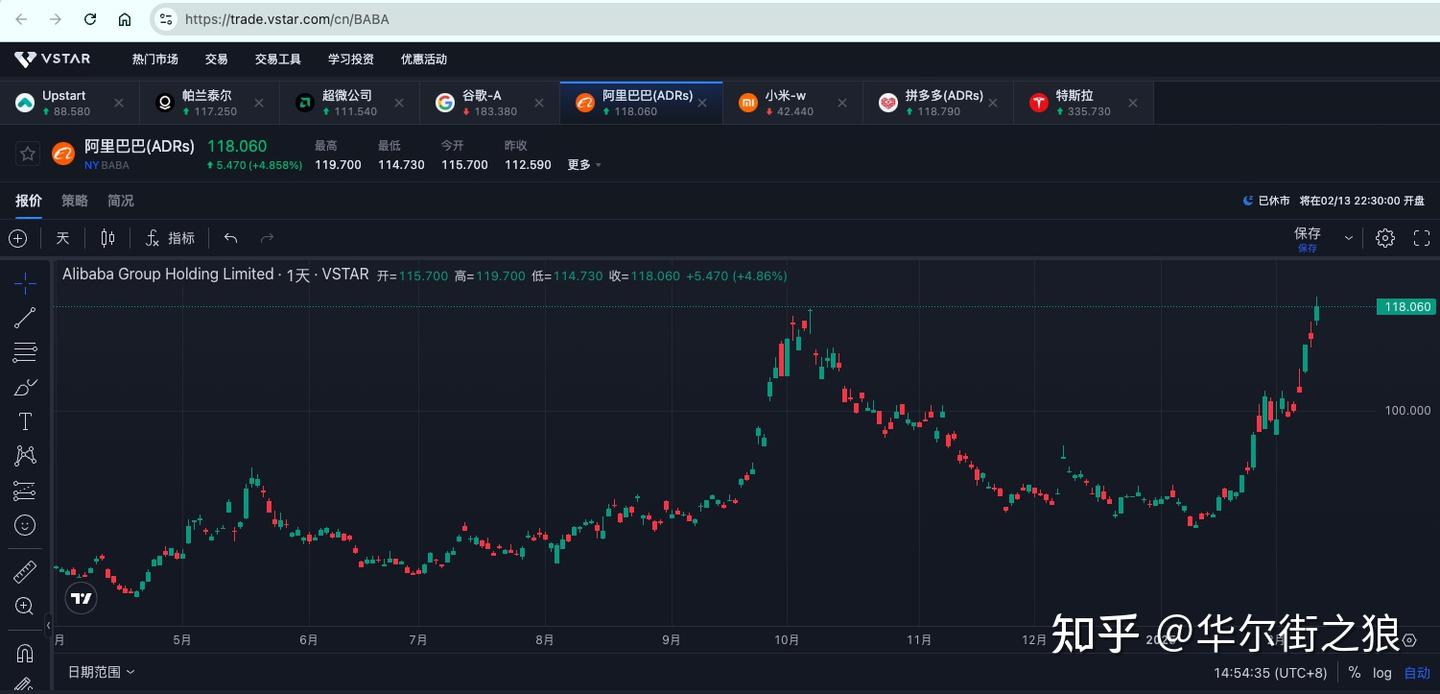Undo the last chart action
Image resolution: width=1440 pixels, height=694 pixels.
click(231, 238)
